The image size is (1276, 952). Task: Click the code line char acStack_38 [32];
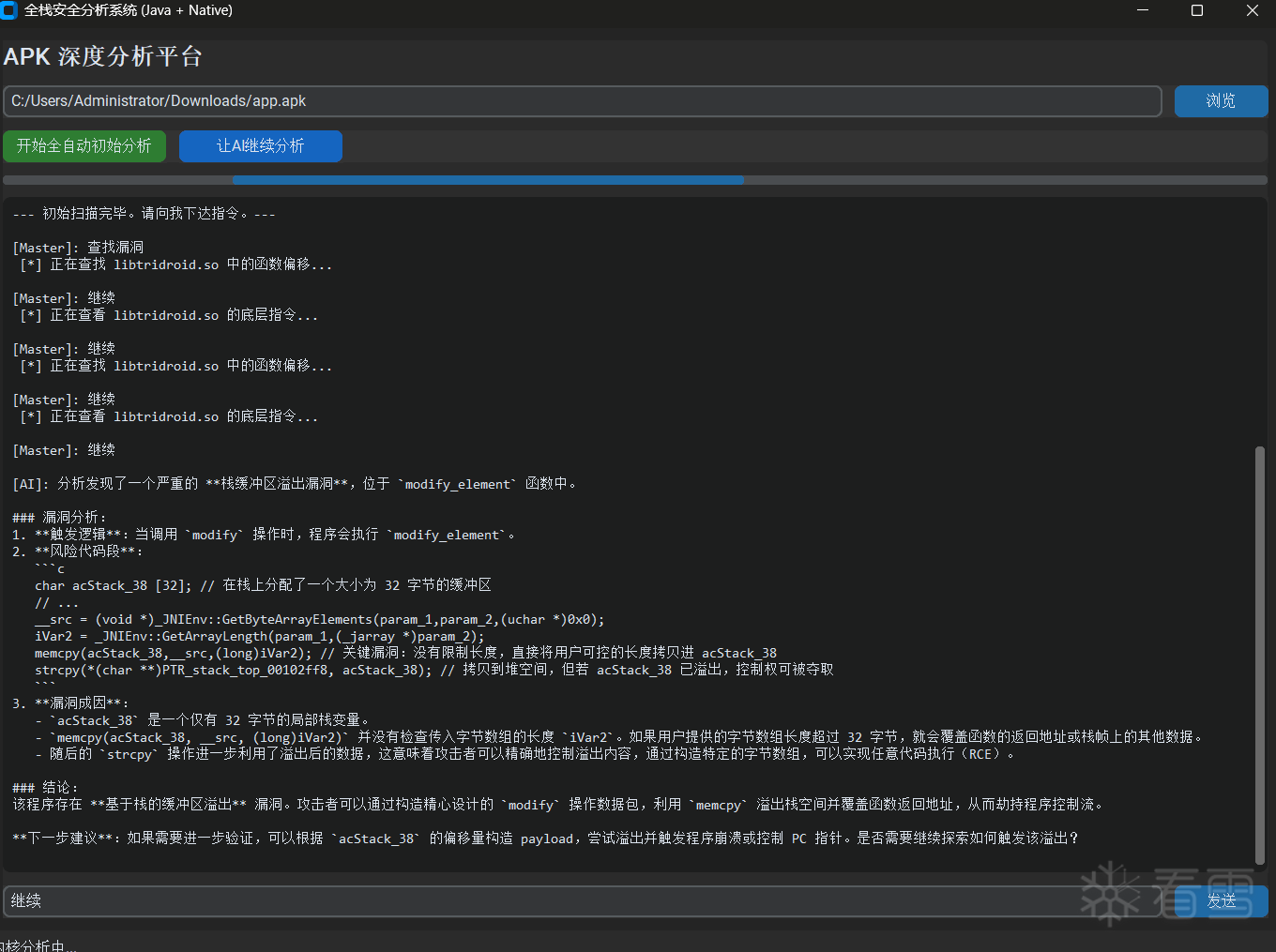click(263, 585)
